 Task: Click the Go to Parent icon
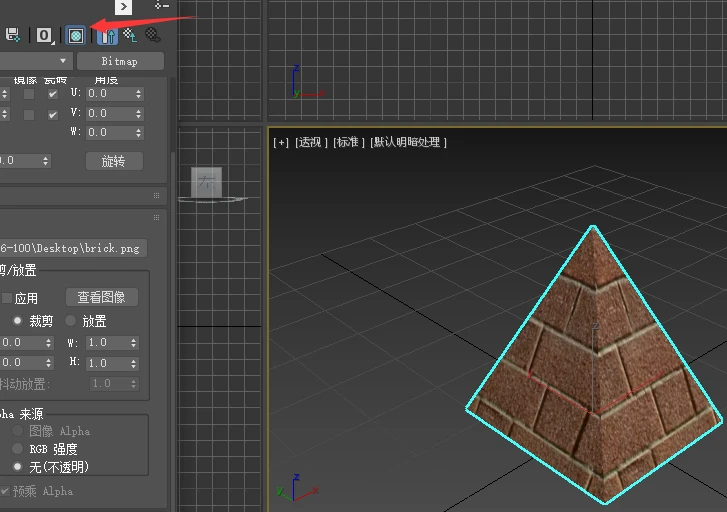point(130,35)
